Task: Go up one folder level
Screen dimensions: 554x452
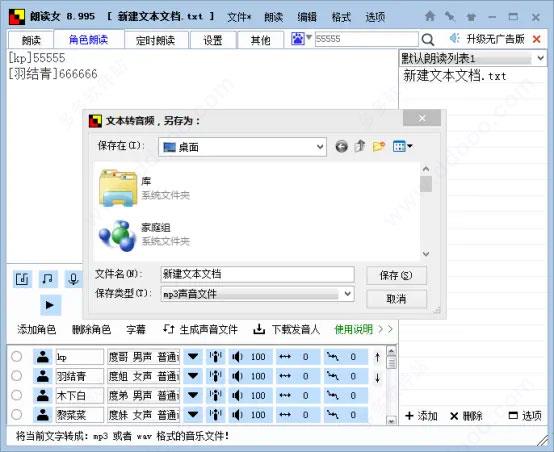Action: 360,146
